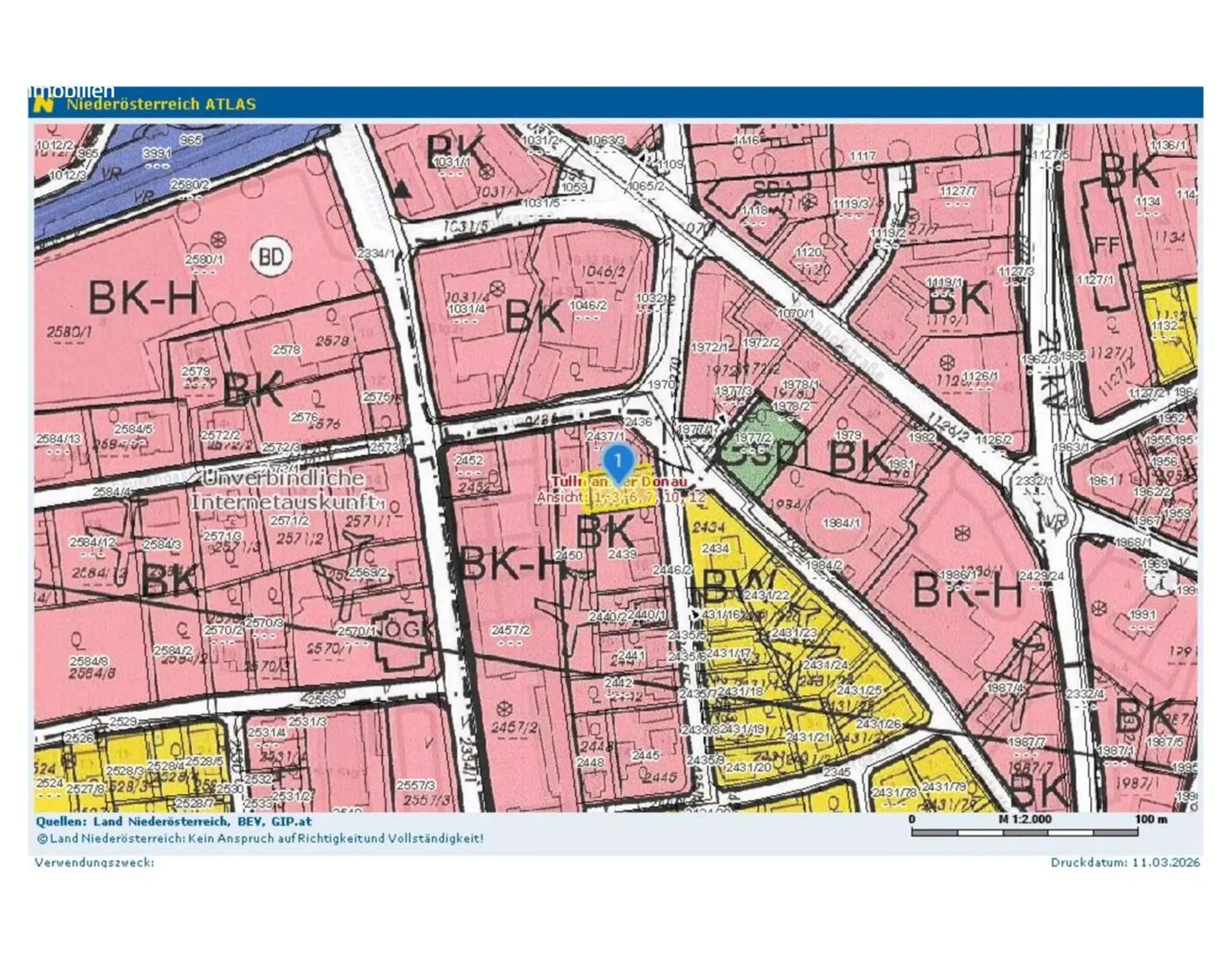
Task: Click the Verwendungszweck field label
Action: coord(94,862)
